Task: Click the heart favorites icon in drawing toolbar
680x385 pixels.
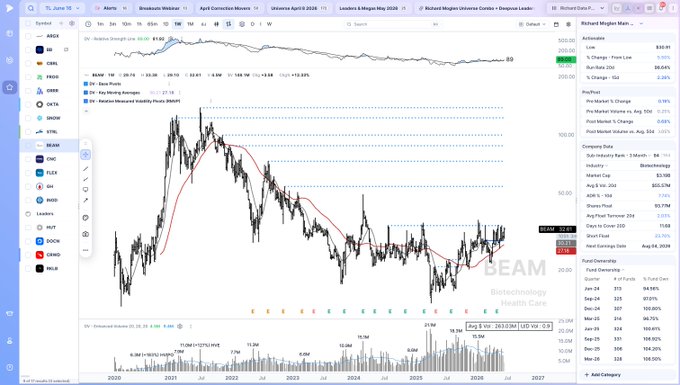Action: (x=85, y=218)
